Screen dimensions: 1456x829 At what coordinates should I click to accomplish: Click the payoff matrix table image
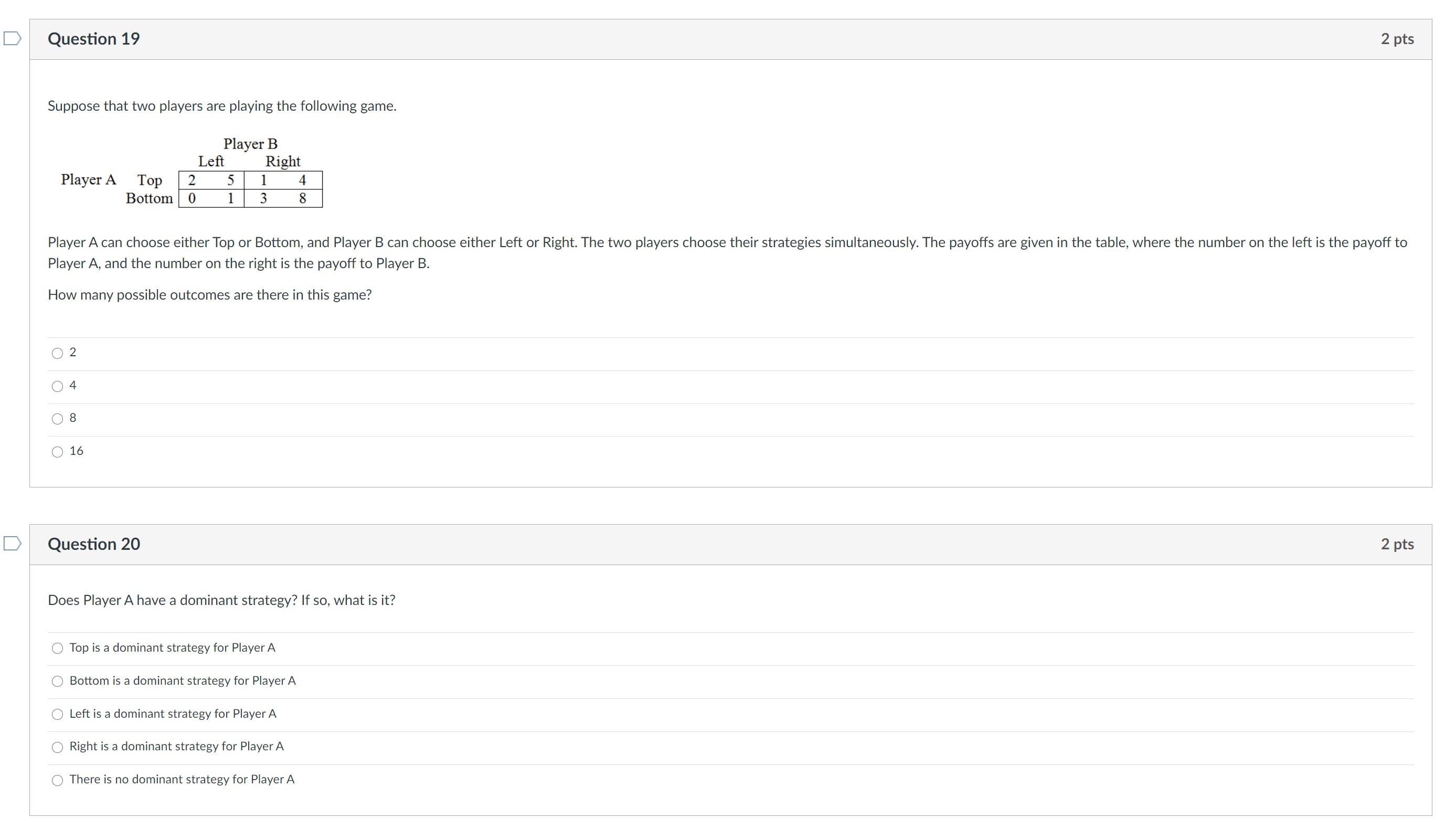pyautogui.click(x=250, y=189)
